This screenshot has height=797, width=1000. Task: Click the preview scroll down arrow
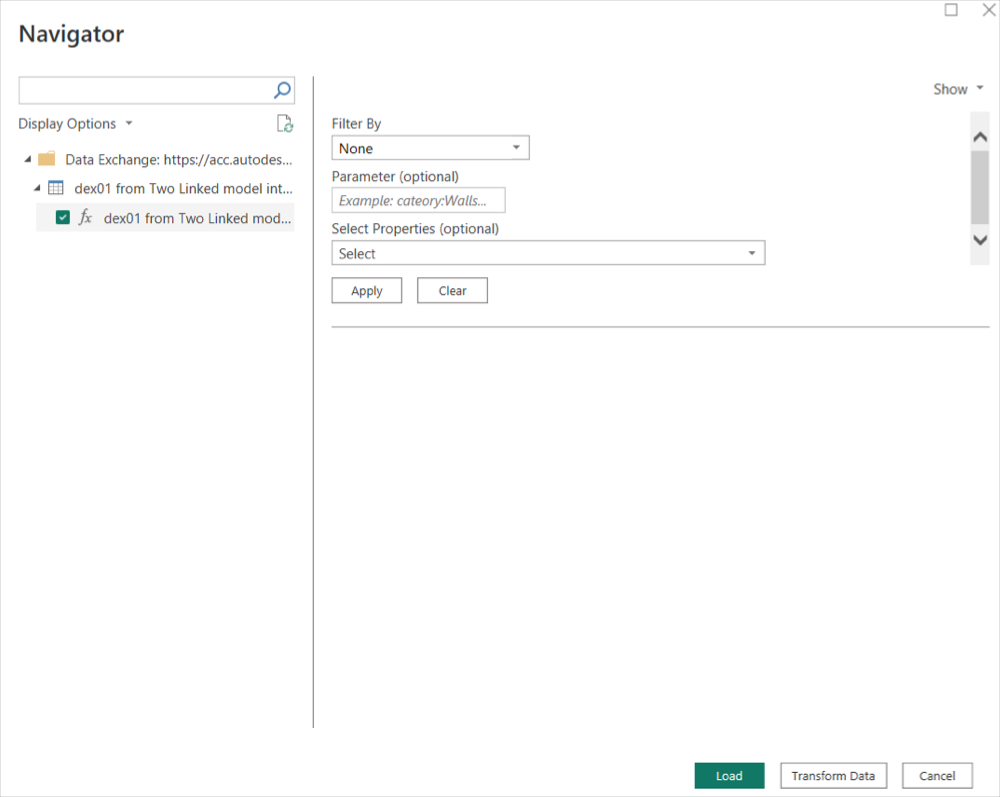[980, 240]
